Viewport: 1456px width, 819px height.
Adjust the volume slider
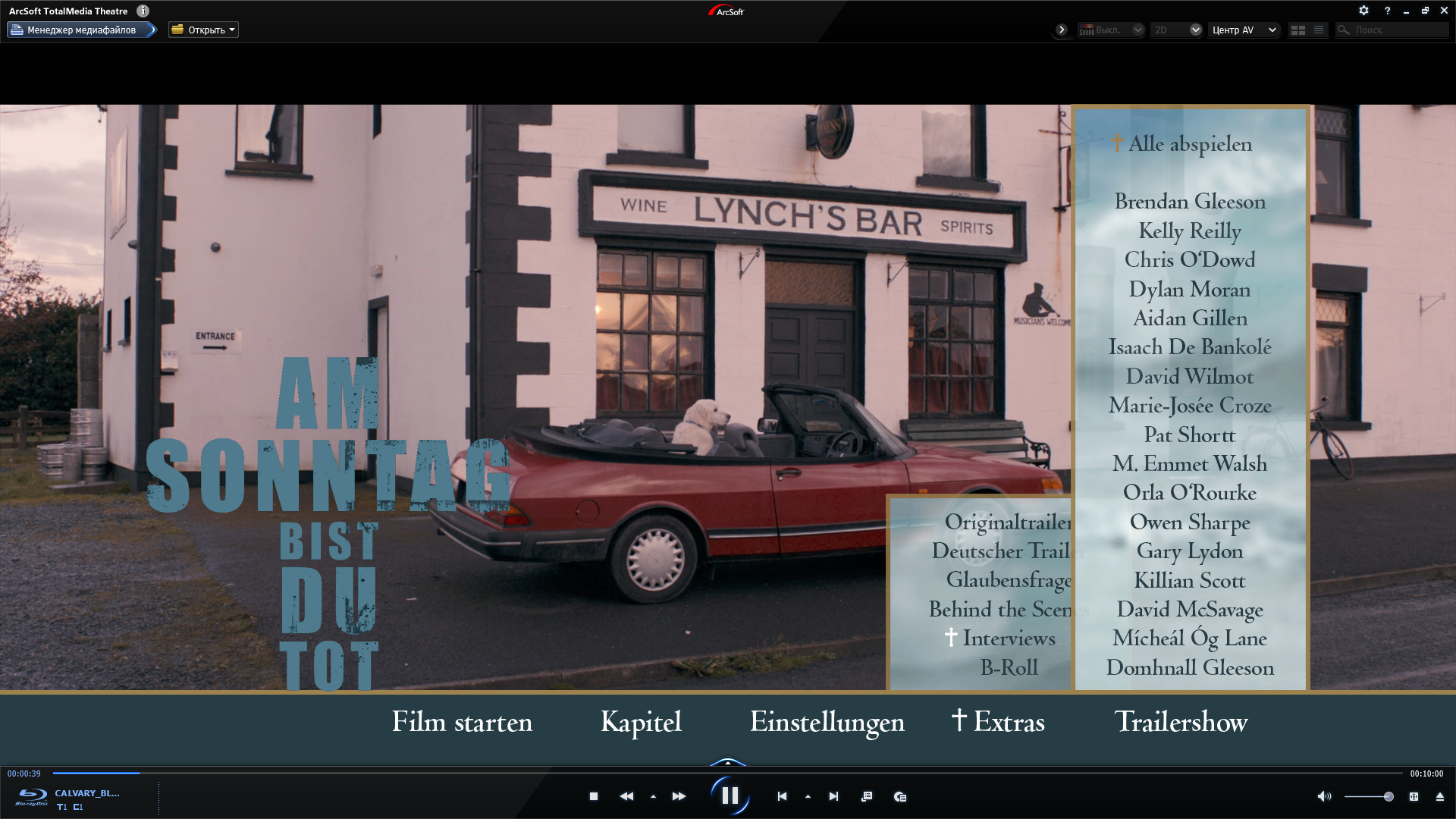pos(1368,796)
